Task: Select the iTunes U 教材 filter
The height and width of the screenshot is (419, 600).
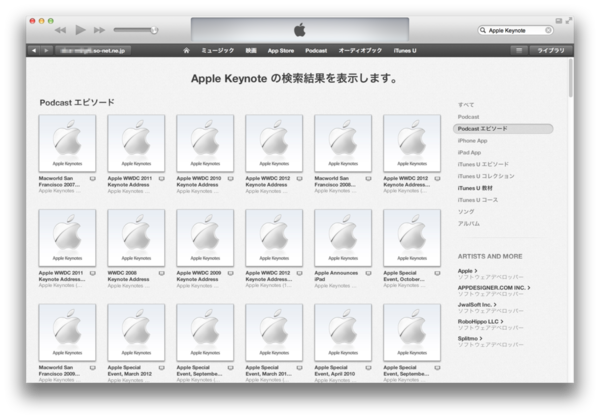Action: [475, 188]
